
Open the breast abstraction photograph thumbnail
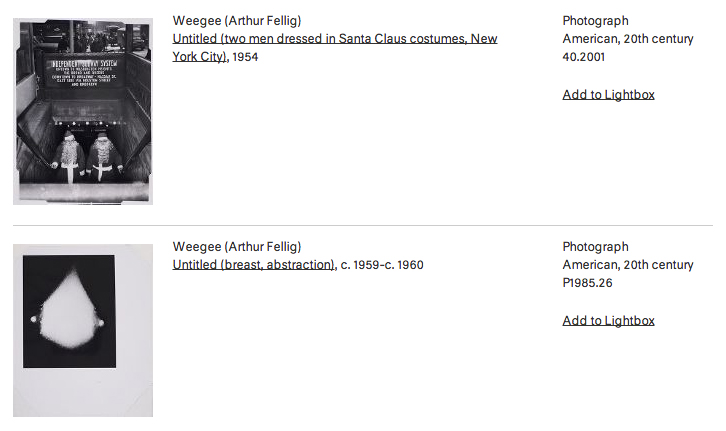tap(83, 330)
